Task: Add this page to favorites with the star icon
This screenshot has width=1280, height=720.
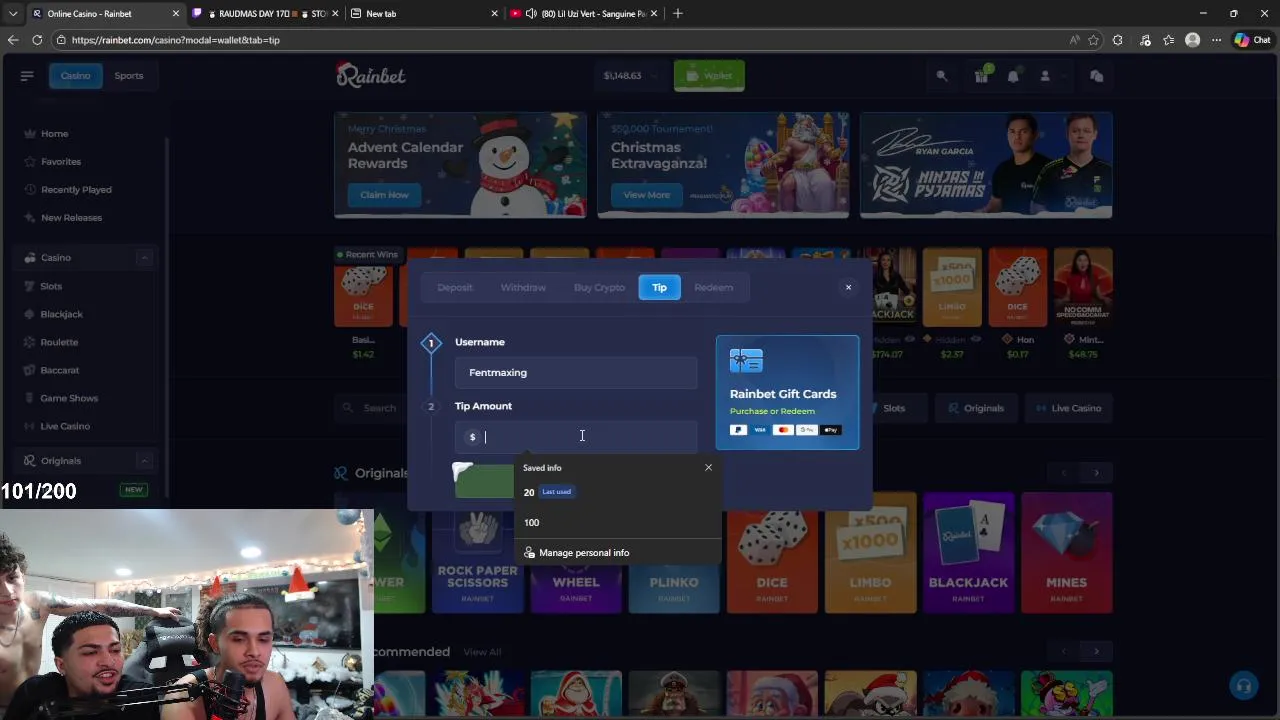Action: click(x=1093, y=40)
